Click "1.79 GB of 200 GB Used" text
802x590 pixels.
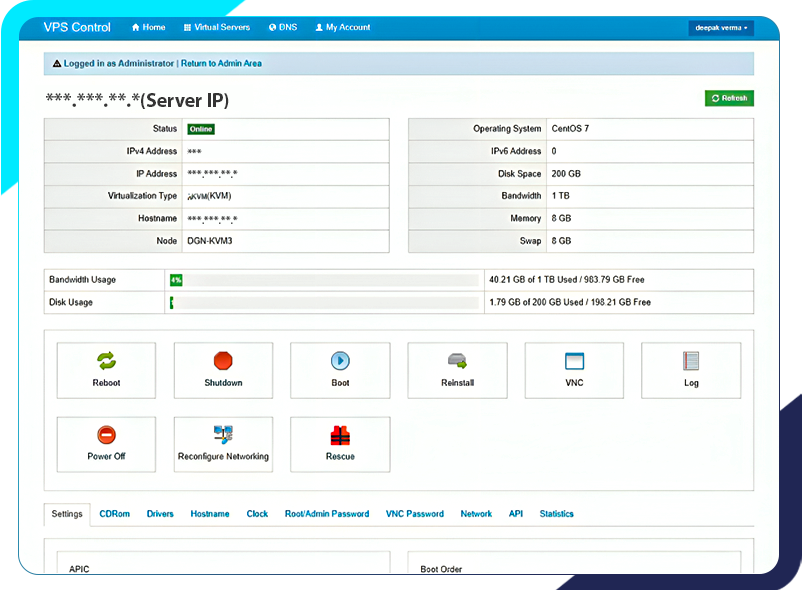click(536, 302)
